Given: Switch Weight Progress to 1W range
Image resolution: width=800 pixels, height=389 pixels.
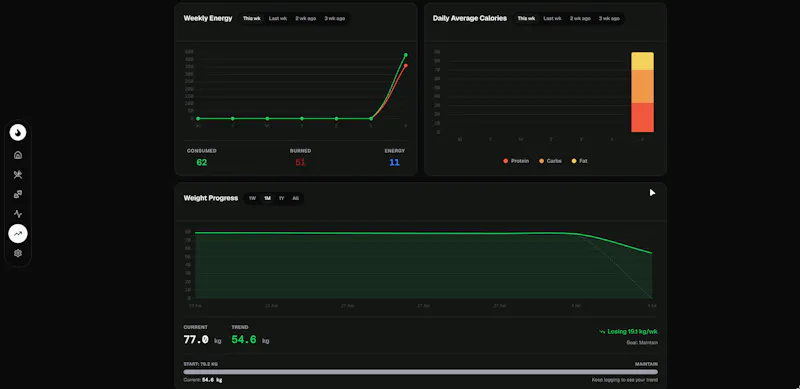Looking at the screenshot, I should 252,198.
